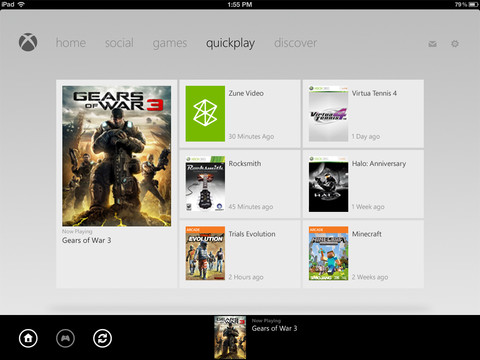Viewport: 480px width, 360px height.
Task: Switch to the home tab
Action: point(71,43)
